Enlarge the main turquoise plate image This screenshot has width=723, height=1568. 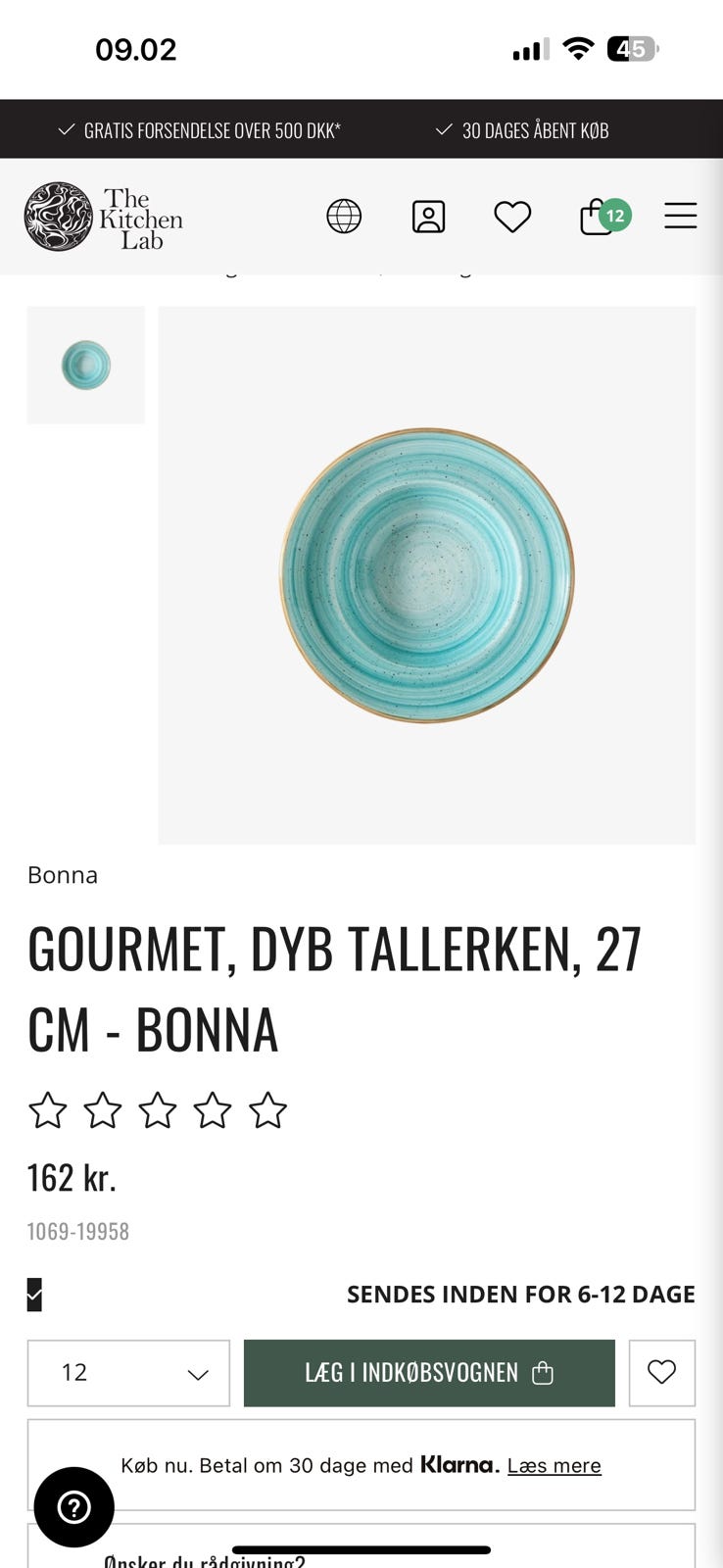[x=427, y=575]
